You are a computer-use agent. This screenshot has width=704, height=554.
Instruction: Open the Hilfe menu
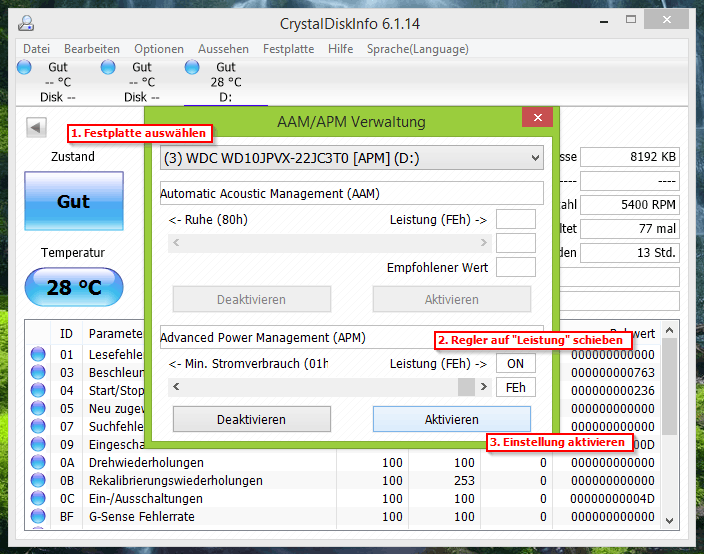(x=340, y=49)
